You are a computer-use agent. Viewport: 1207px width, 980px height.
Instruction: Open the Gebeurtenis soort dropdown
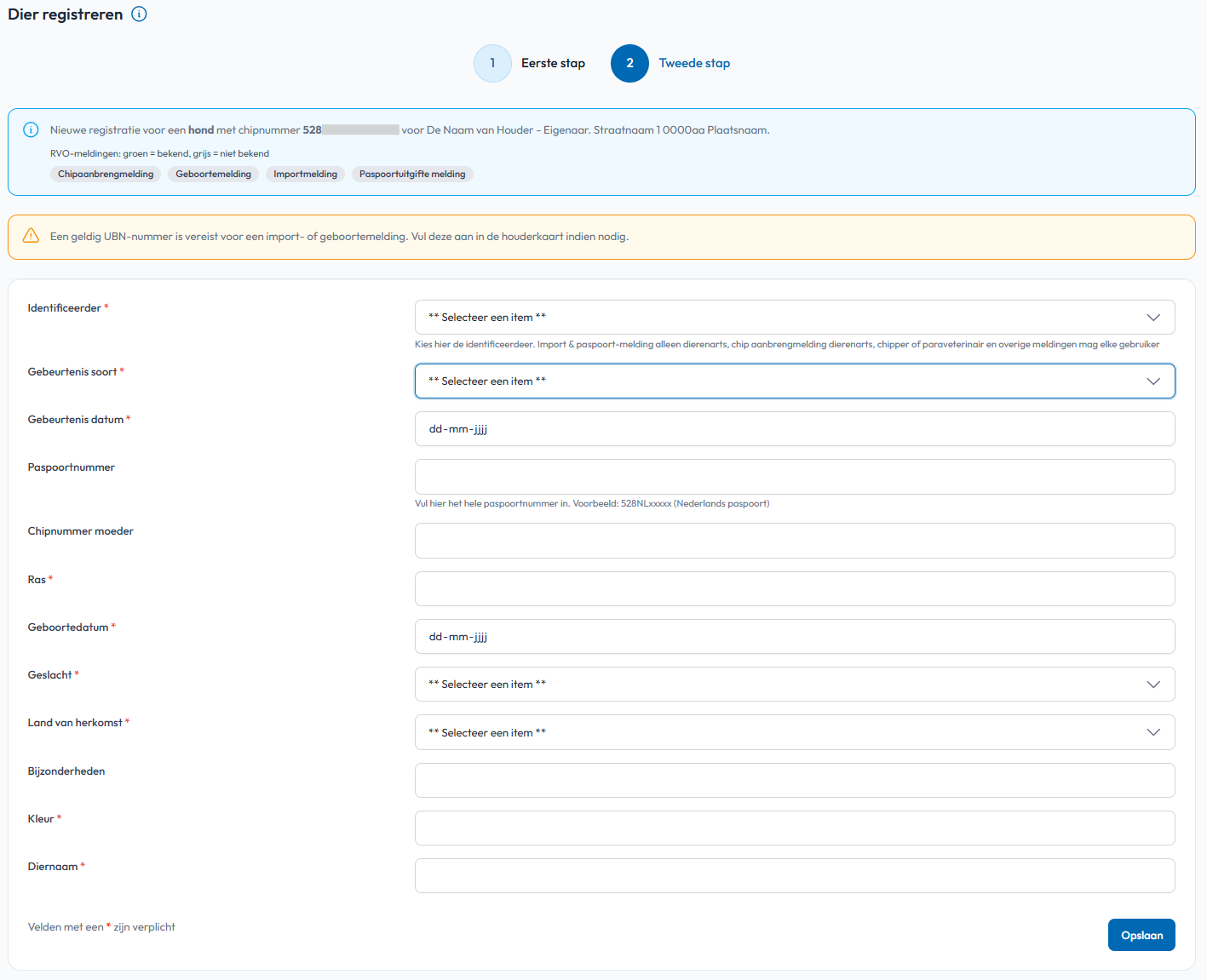point(795,381)
